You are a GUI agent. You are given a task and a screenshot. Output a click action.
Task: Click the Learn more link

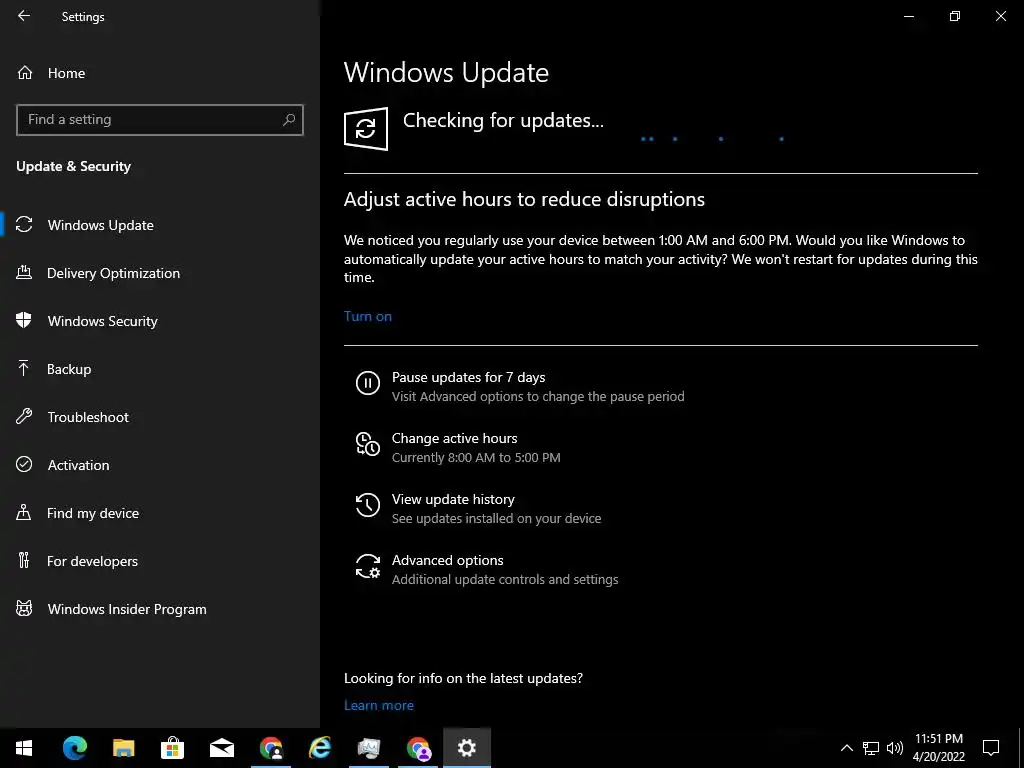coord(379,705)
